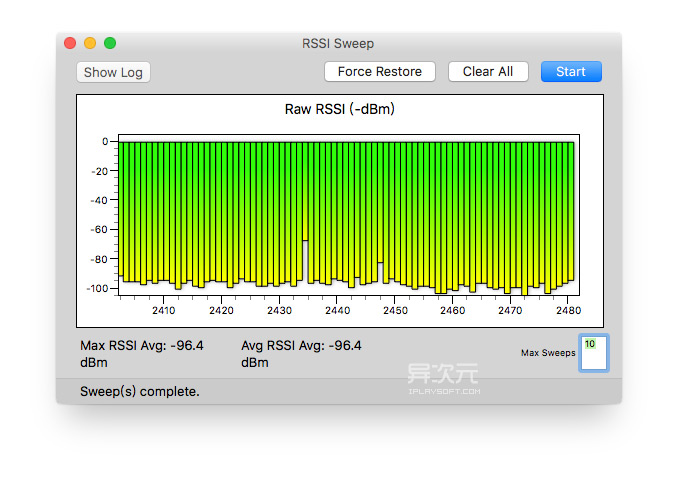The width and height of the screenshot is (678, 484).
Task: Click the Max RSSI Avg: -96.4 dBm readout
Action: click(x=141, y=354)
